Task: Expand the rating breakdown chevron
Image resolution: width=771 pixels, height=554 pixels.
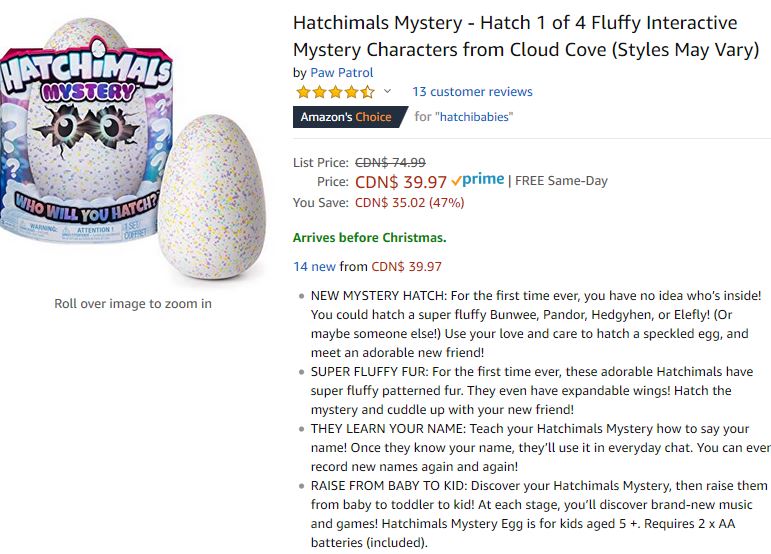Action: coord(387,91)
